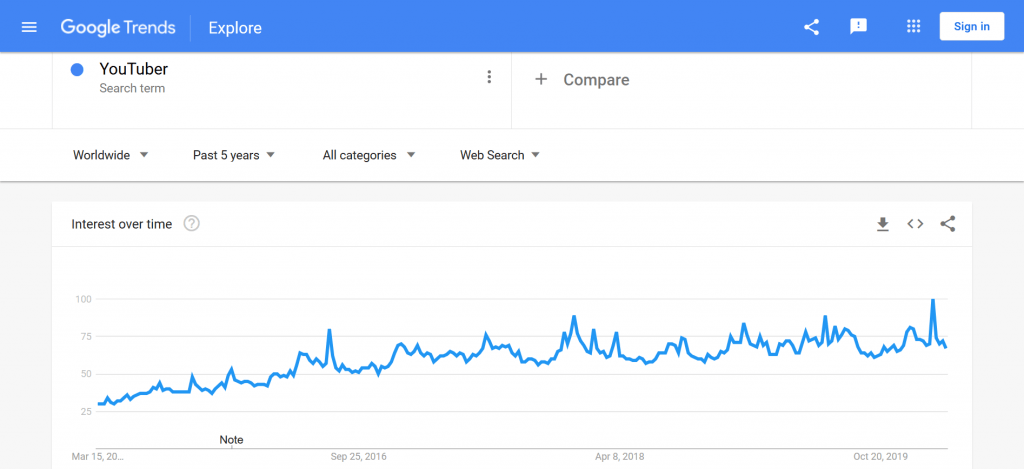Click the plus icon beside Compare
Viewport: 1024px width, 469px height.
[x=541, y=80]
